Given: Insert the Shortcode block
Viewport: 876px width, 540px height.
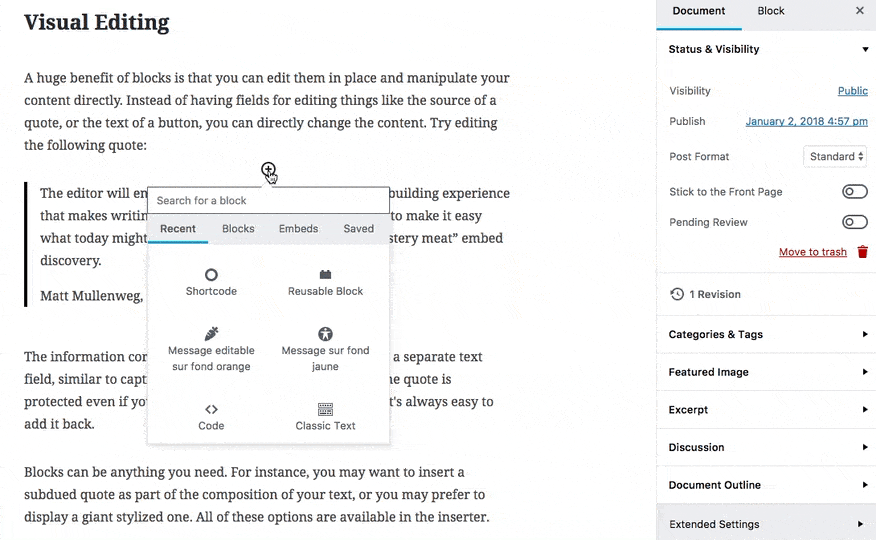Looking at the screenshot, I should (211, 282).
